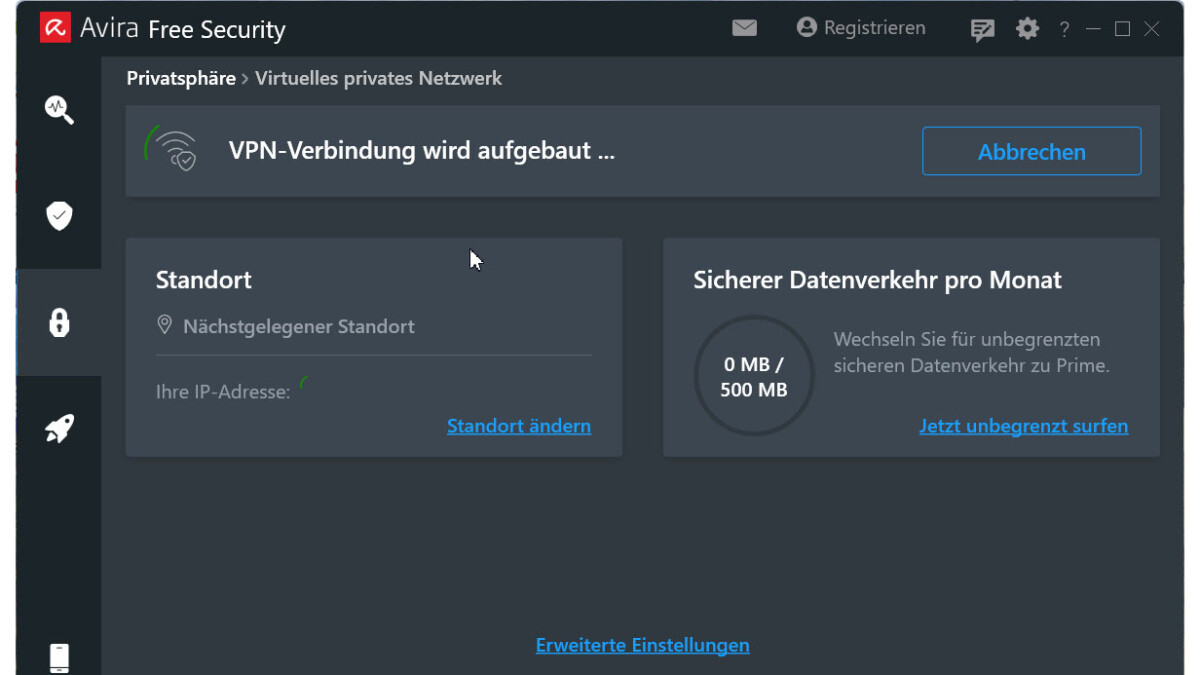
Task: Click the location pin icon under Standort
Action: [x=164, y=325]
